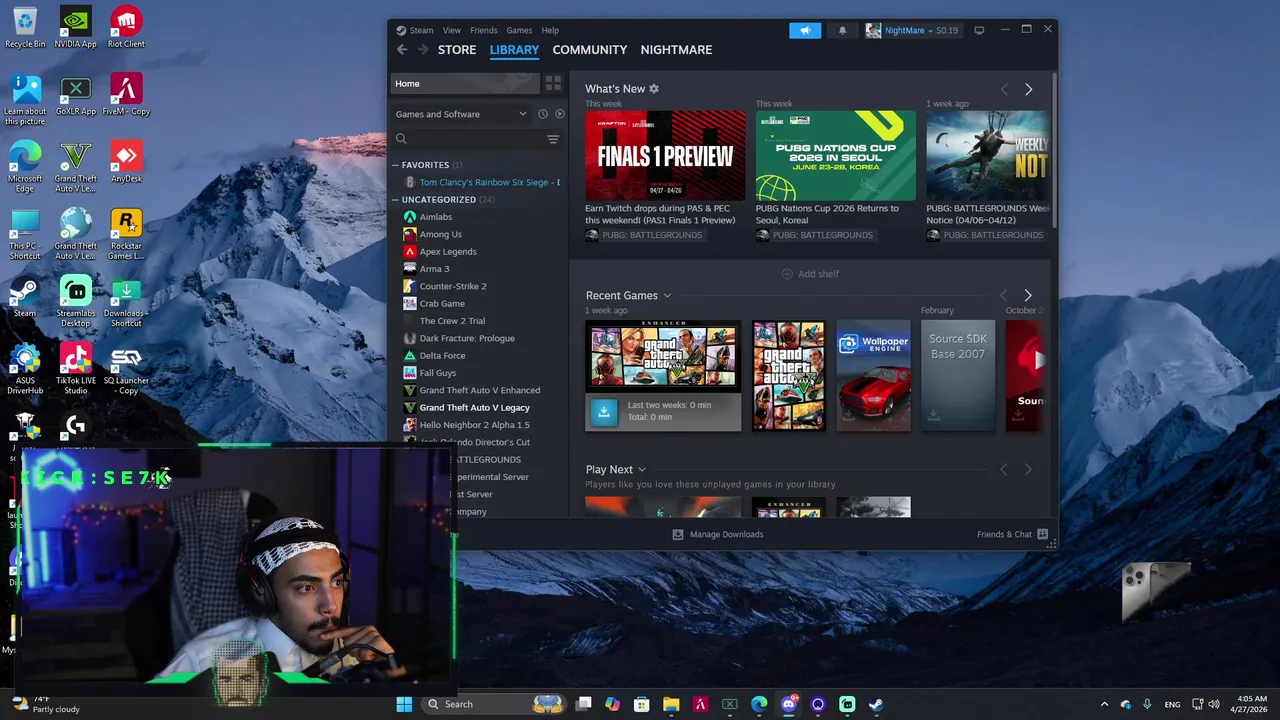The width and height of the screenshot is (1280, 720).
Task: Switch Steam to Big Picture mode icon
Action: 979,30
